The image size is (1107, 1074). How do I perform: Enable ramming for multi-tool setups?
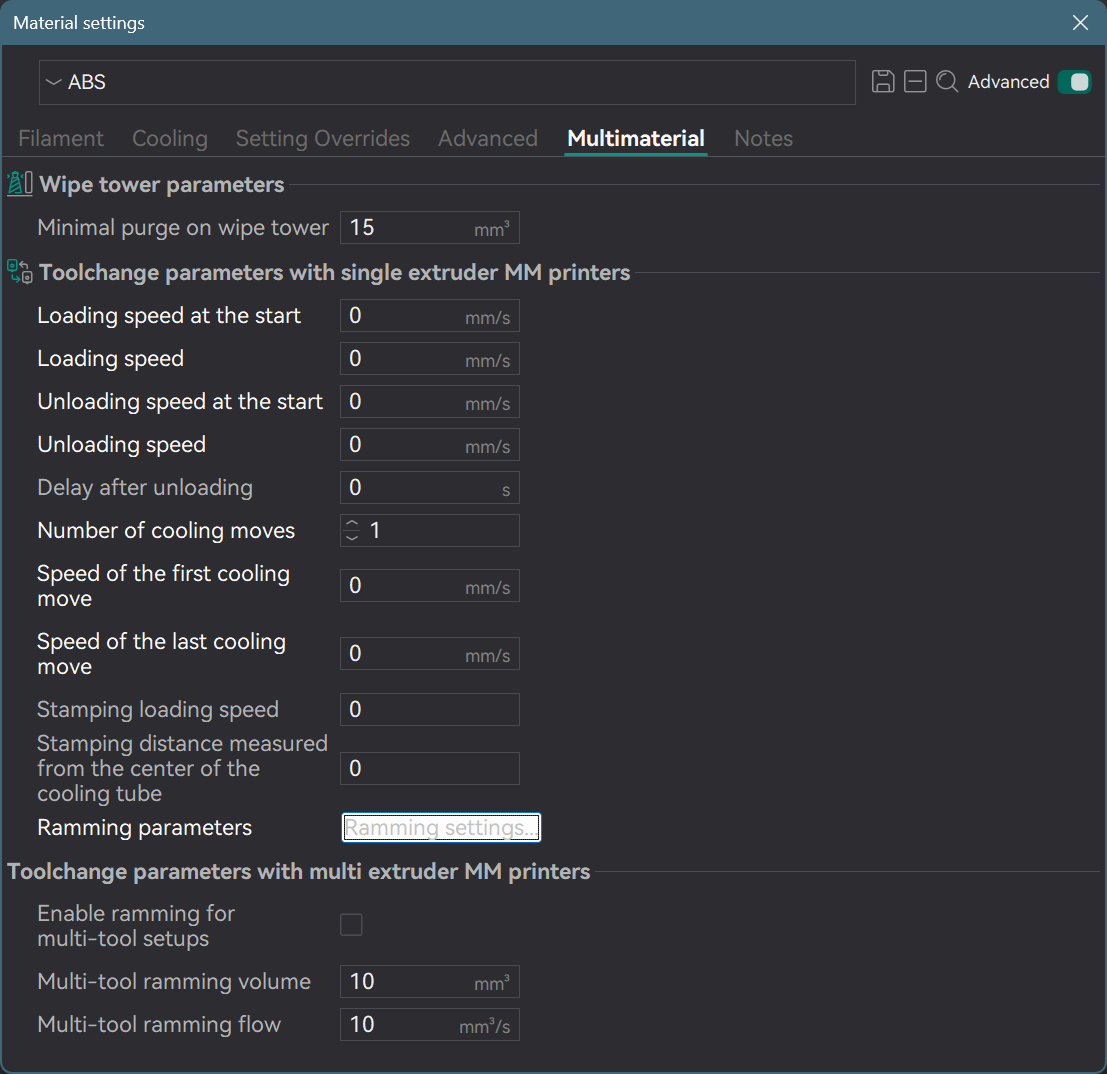tap(351, 925)
